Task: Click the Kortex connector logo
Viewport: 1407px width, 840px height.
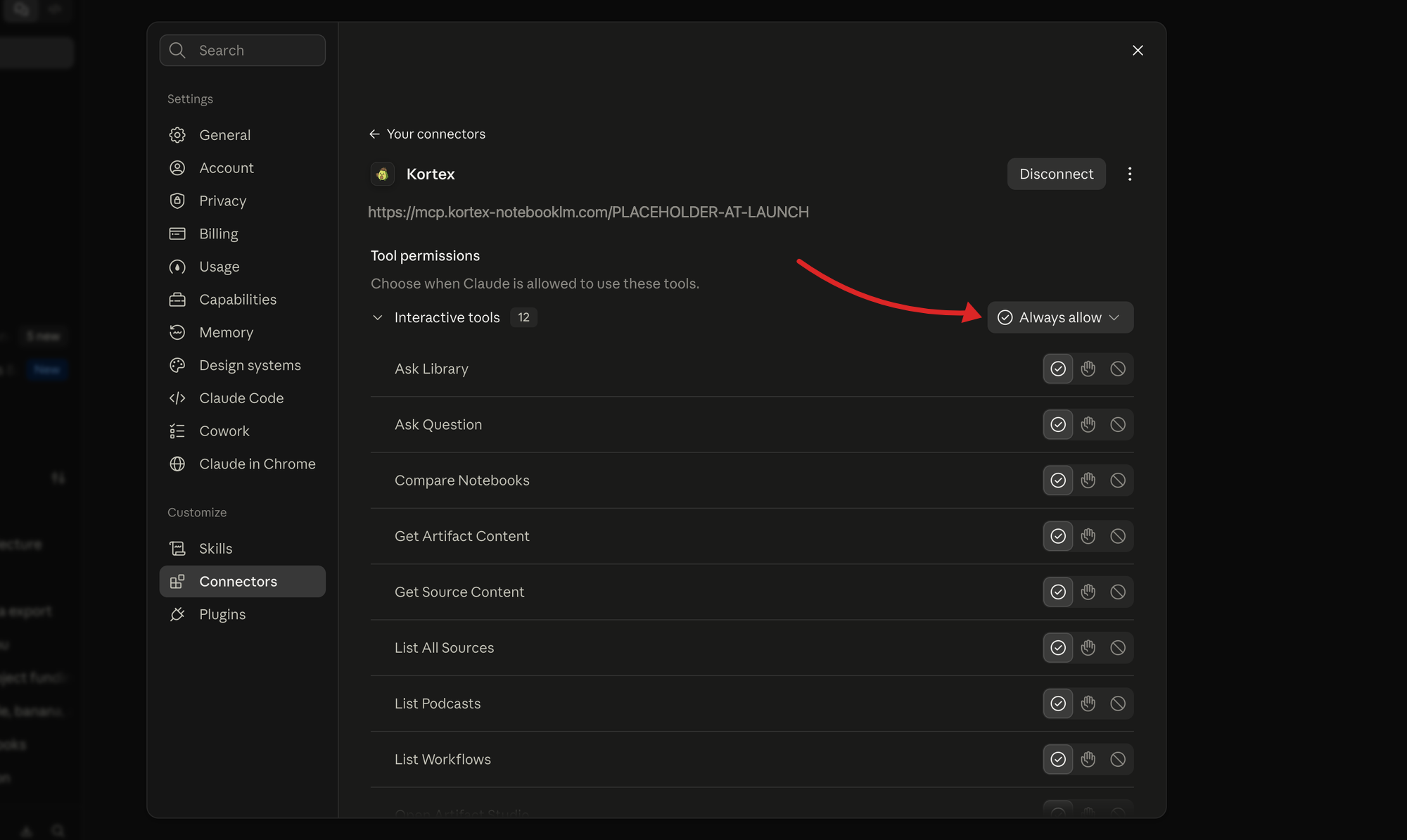Action: coord(383,174)
